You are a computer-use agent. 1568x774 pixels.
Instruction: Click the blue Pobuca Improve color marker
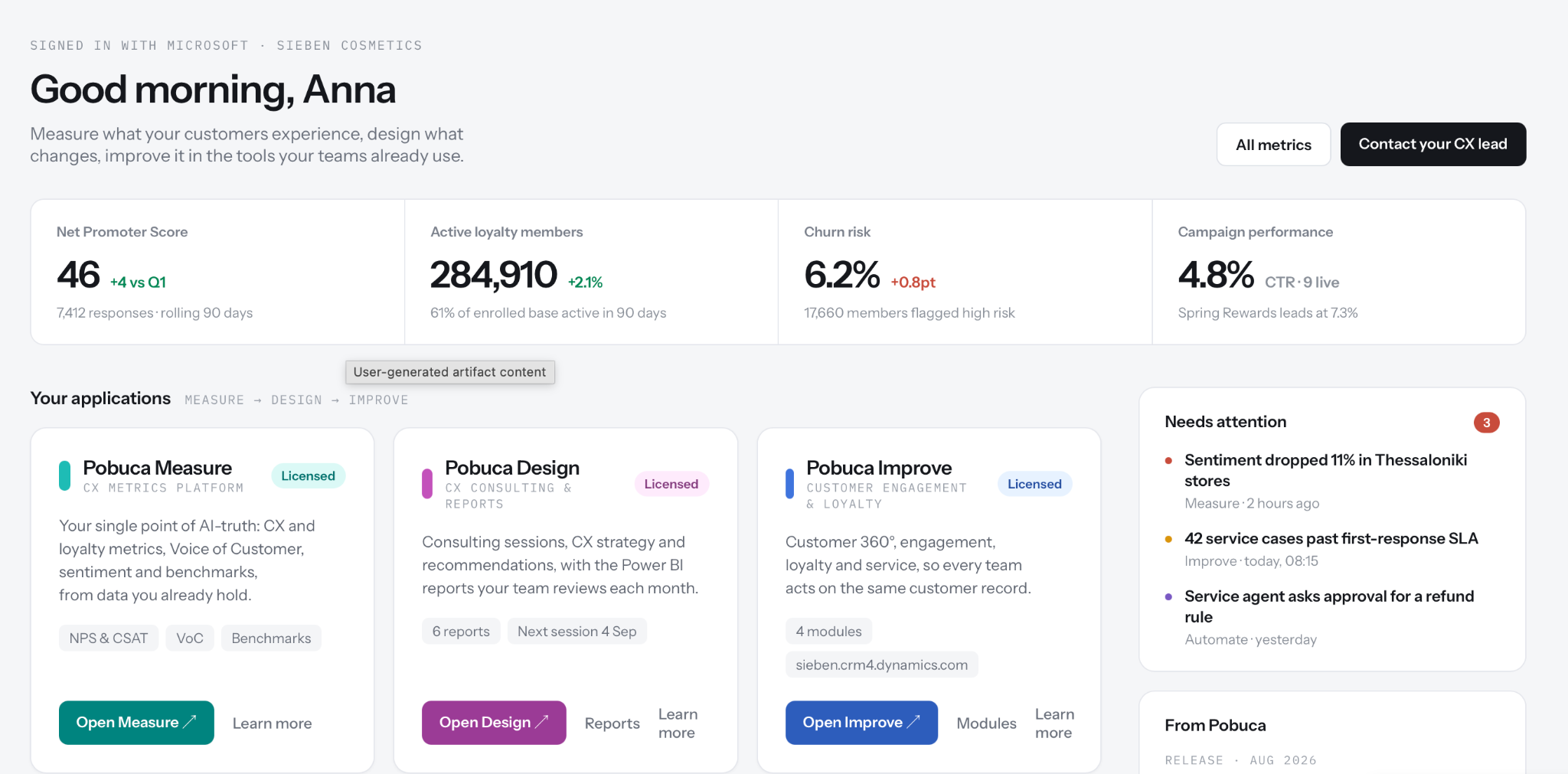point(790,484)
